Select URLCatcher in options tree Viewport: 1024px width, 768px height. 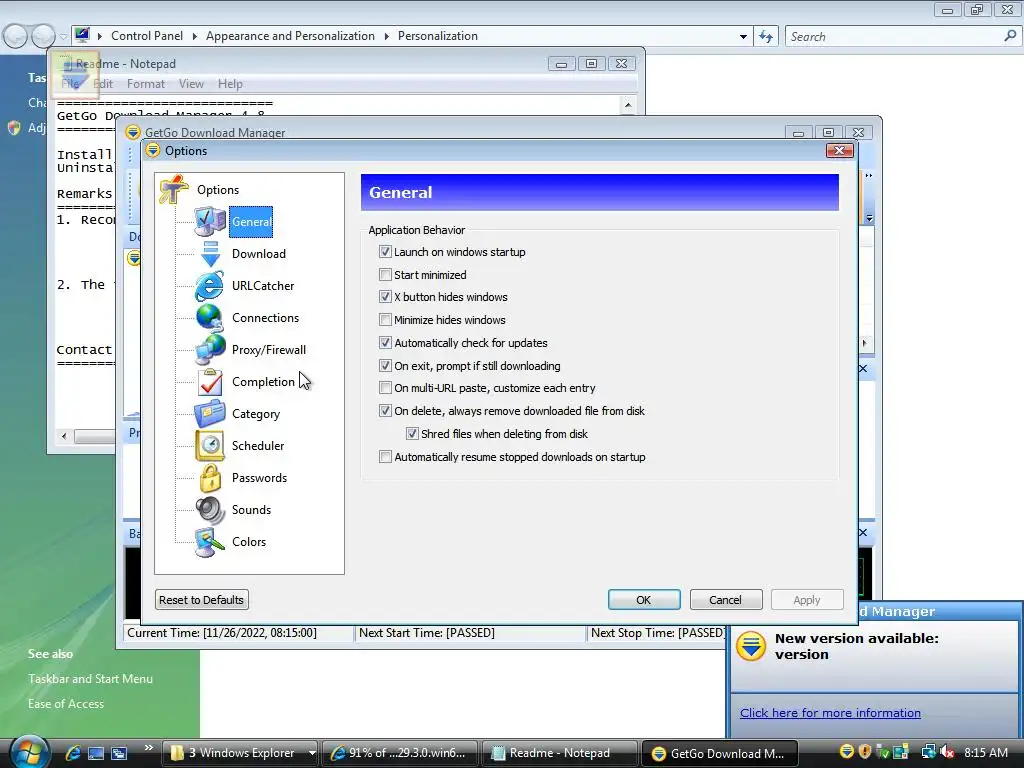[x=263, y=285]
